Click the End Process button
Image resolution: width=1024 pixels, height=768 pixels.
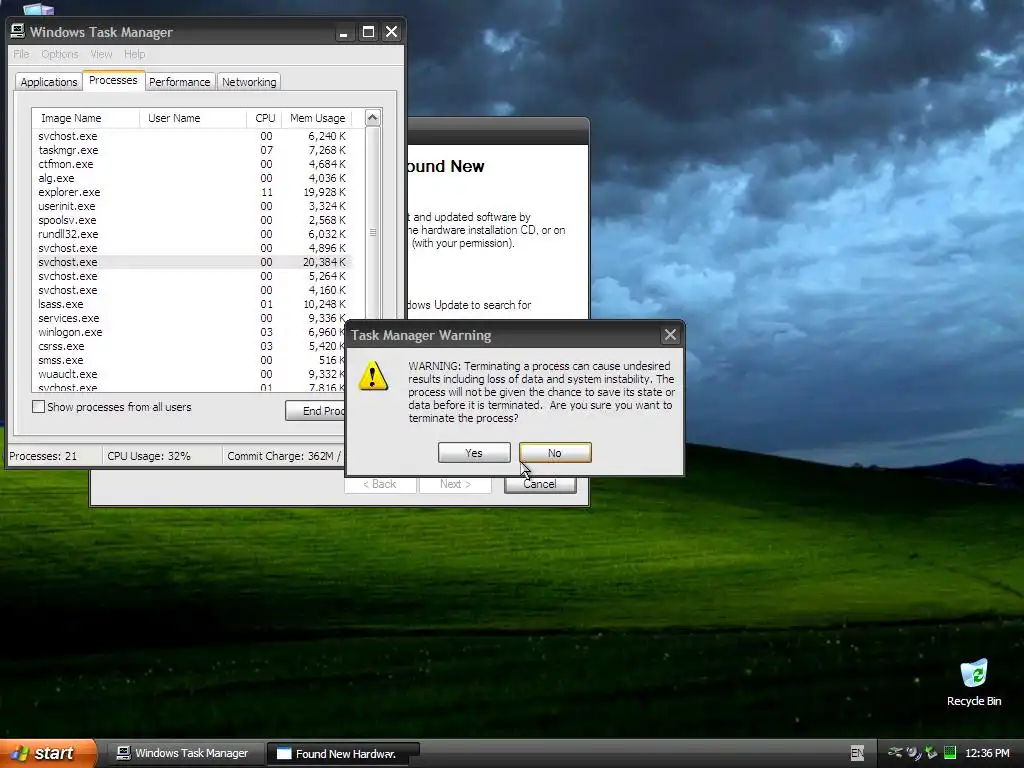click(x=315, y=411)
